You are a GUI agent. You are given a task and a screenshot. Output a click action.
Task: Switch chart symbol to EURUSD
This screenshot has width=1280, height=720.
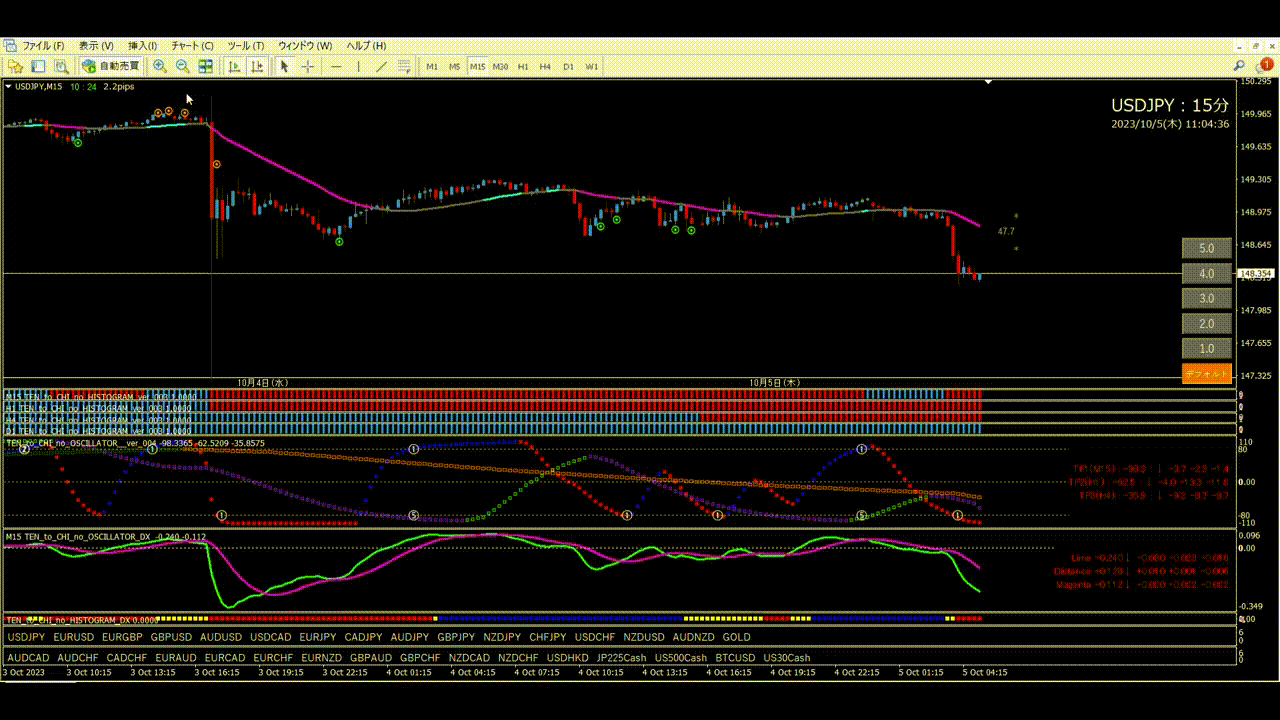(x=74, y=637)
